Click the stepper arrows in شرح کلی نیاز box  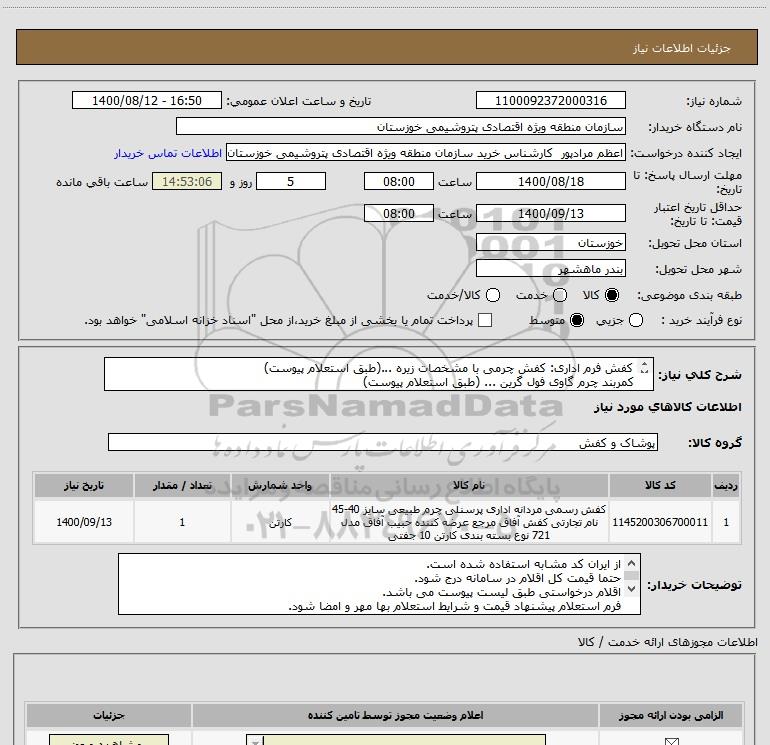[x=644, y=367]
